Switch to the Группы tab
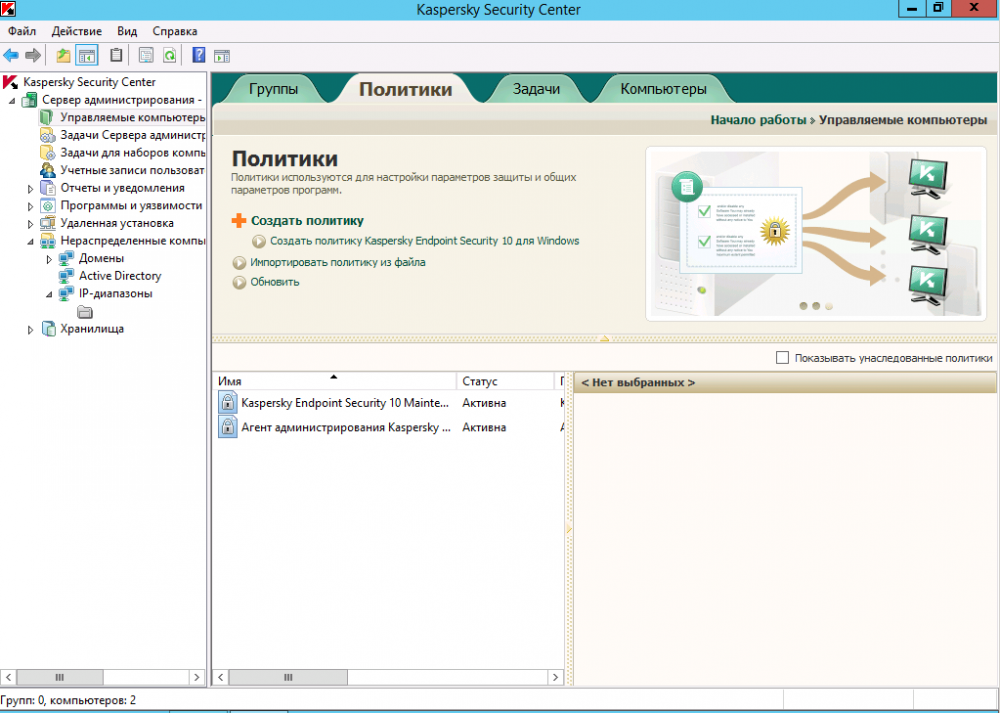The height and width of the screenshot is (713, 1000). (273, 89)
